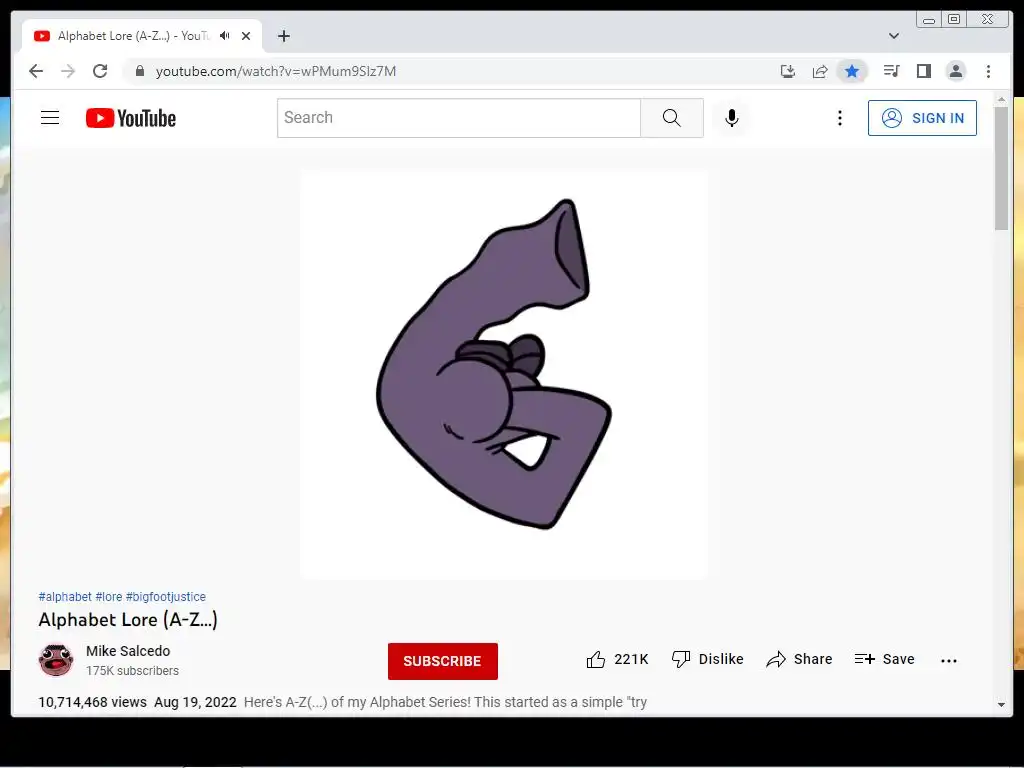
Task: Maximize the browser window
Action: [954, 19]
